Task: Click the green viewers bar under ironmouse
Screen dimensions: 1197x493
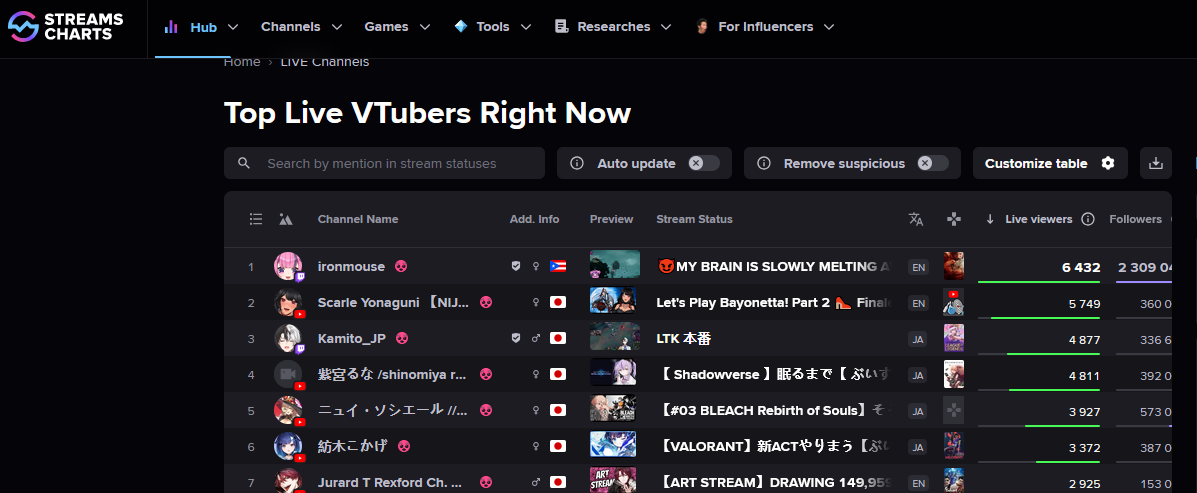Action: click(1039, 282)
